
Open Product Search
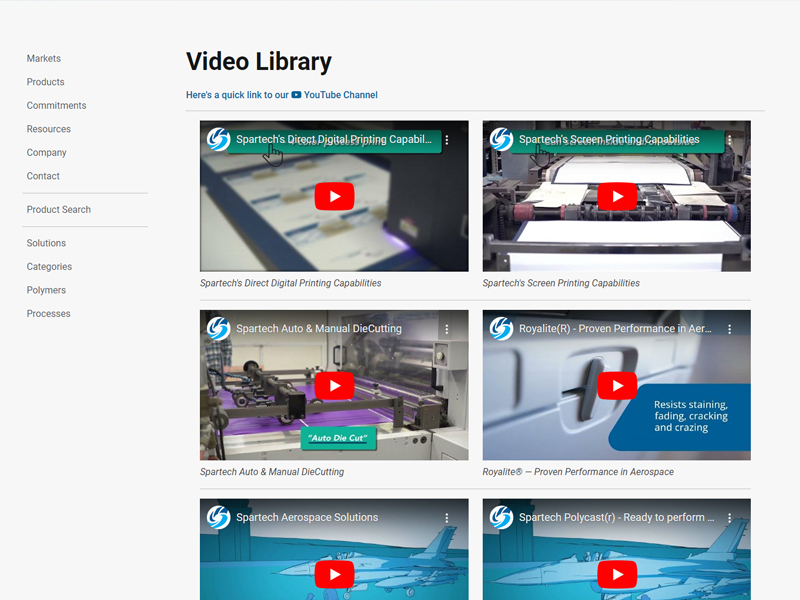tap(59, 210)
